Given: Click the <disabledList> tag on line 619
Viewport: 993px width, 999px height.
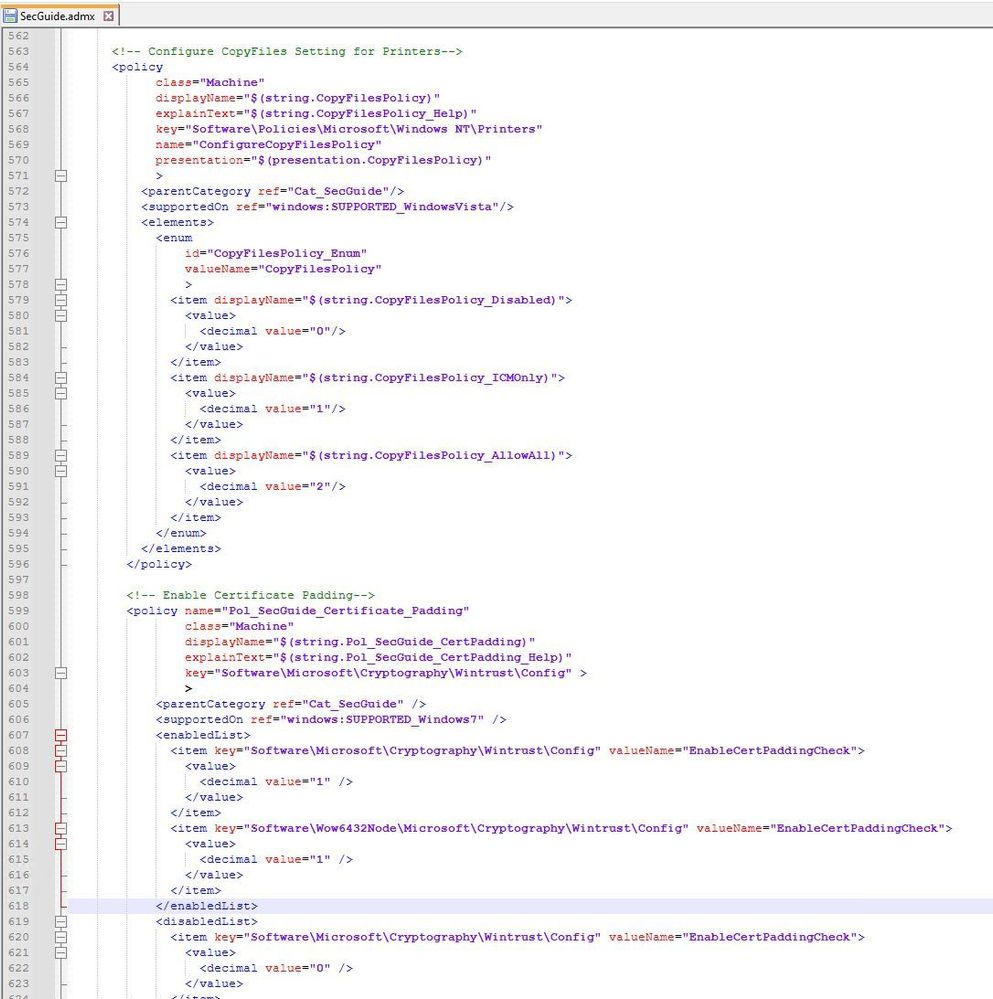Looking at the screenshot, I should pos(206,922).
